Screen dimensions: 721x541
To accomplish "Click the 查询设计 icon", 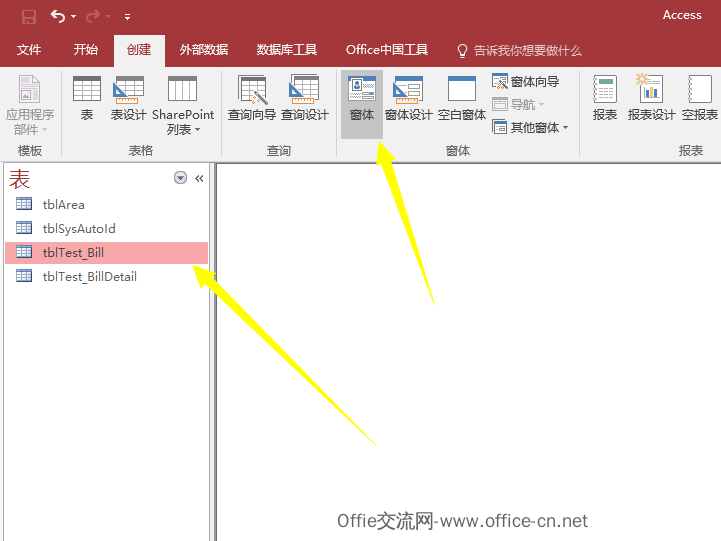I will (304, 98).
